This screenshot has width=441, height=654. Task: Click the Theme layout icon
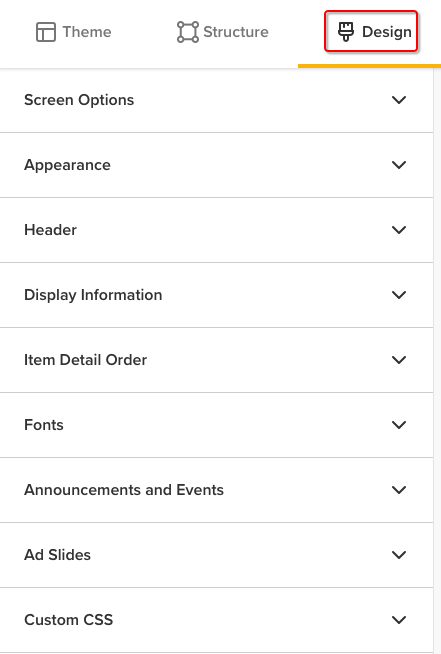46,32
